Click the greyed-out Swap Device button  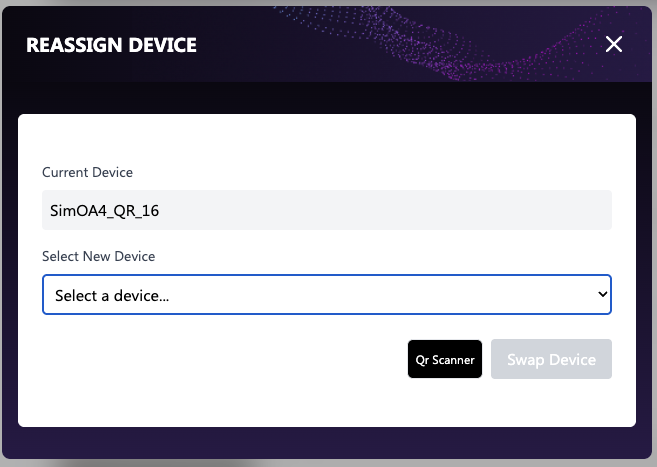click(551, 359)
